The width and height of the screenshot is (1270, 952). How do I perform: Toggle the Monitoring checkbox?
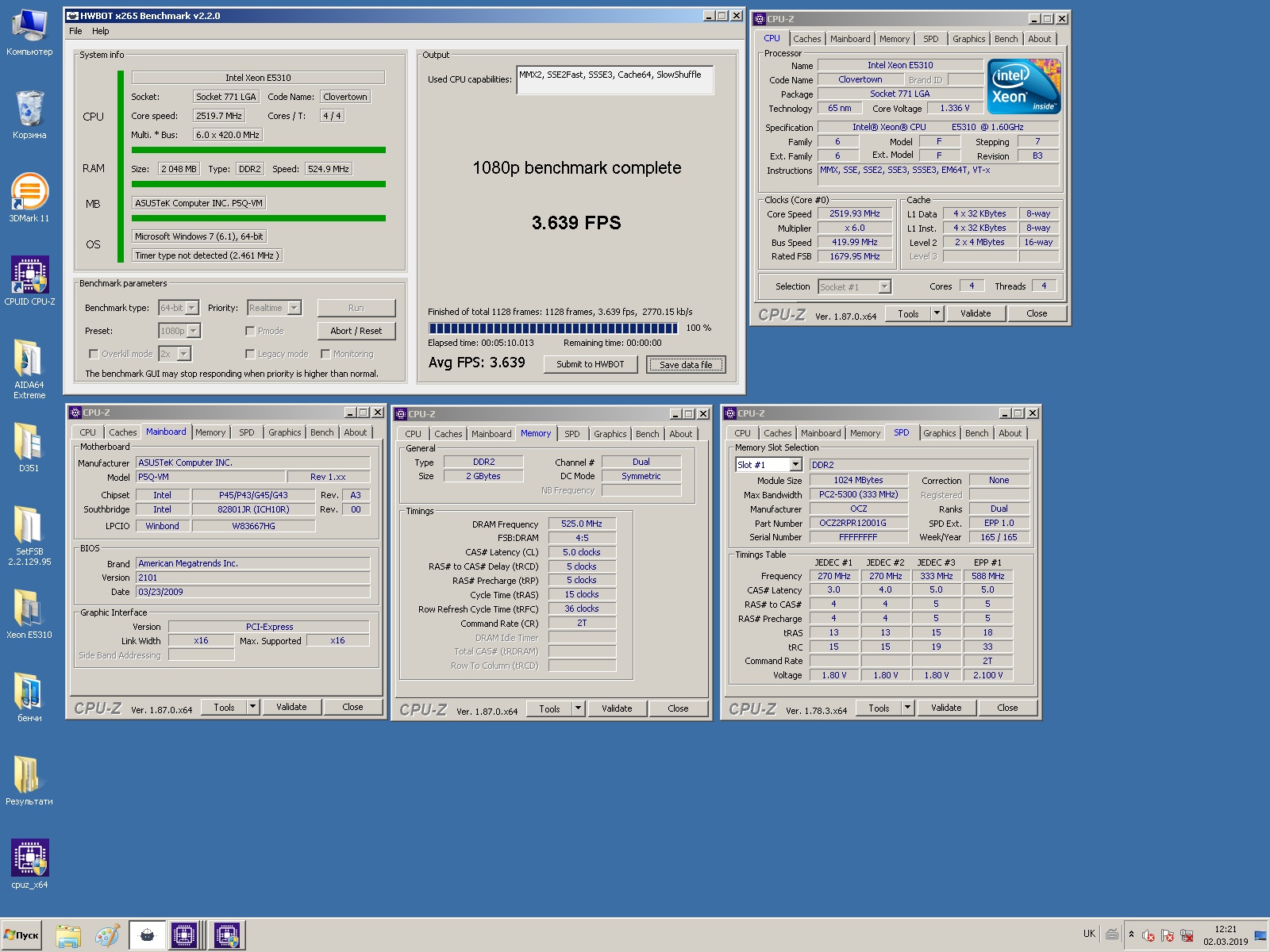point(325,354)
